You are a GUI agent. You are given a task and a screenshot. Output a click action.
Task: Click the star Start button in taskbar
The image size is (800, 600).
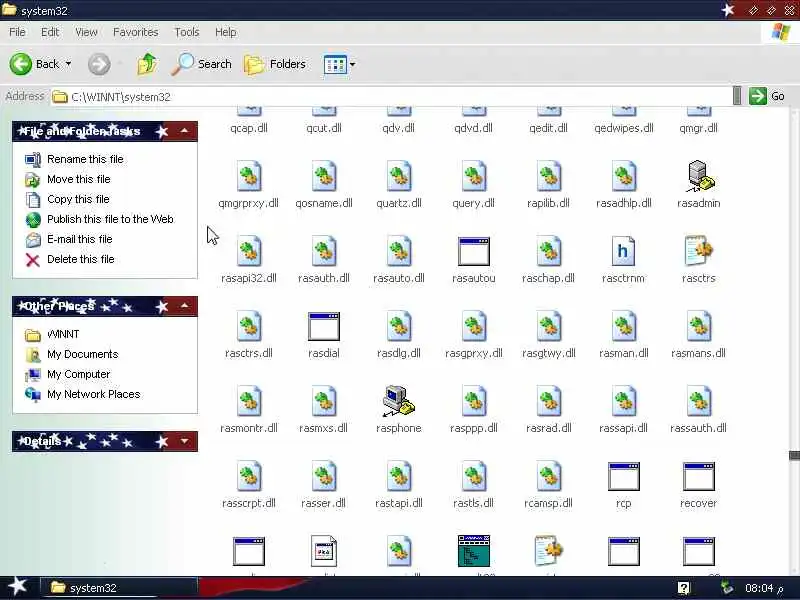[x=17, y=586]
